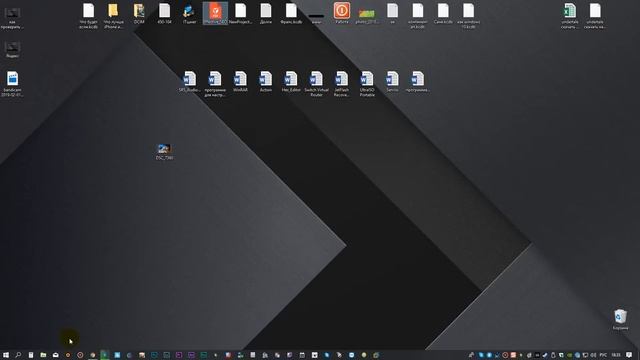Select the Что лучше iPhone folder
Screen dimensions: 640x360
[113, 16]
